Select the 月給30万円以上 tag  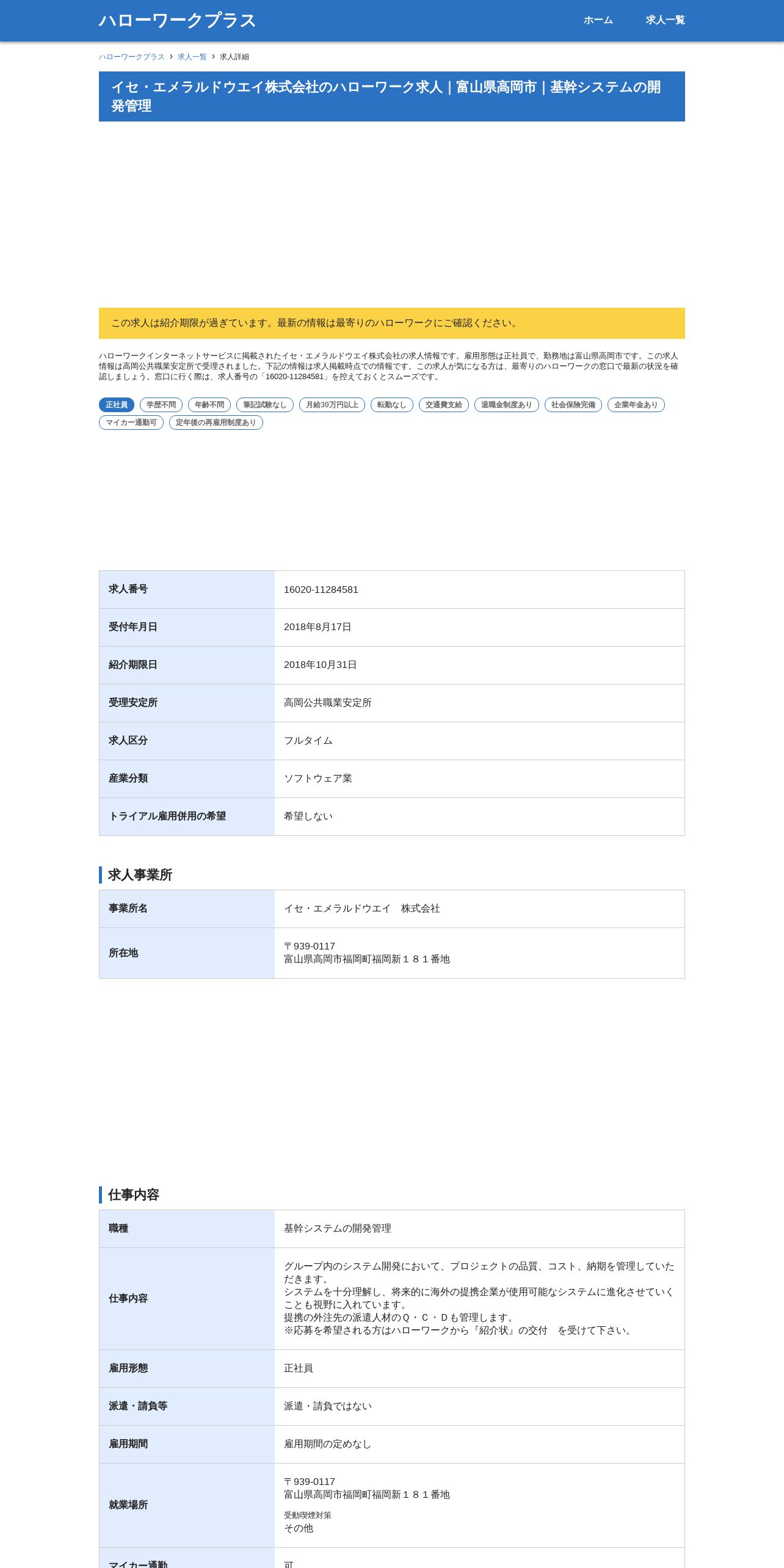[x=332, y=405]
